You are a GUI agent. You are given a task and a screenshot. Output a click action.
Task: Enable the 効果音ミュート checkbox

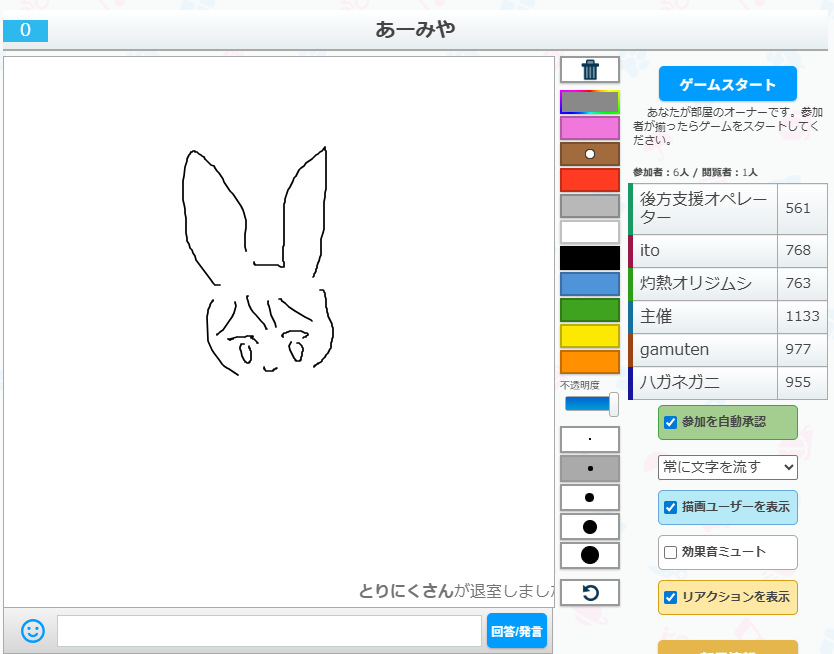tap(671, 552)
